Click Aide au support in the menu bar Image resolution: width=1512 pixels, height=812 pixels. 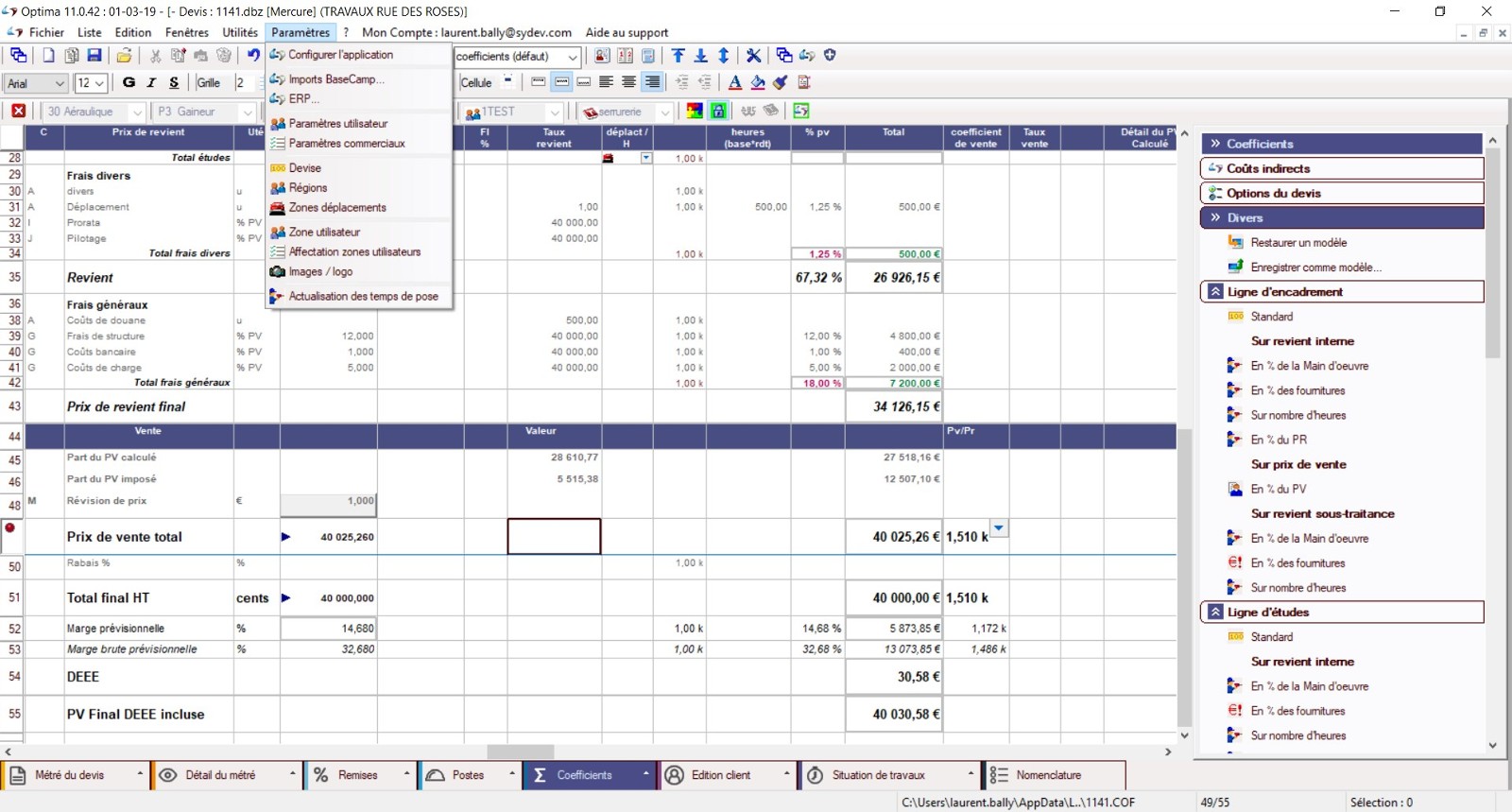627,32
